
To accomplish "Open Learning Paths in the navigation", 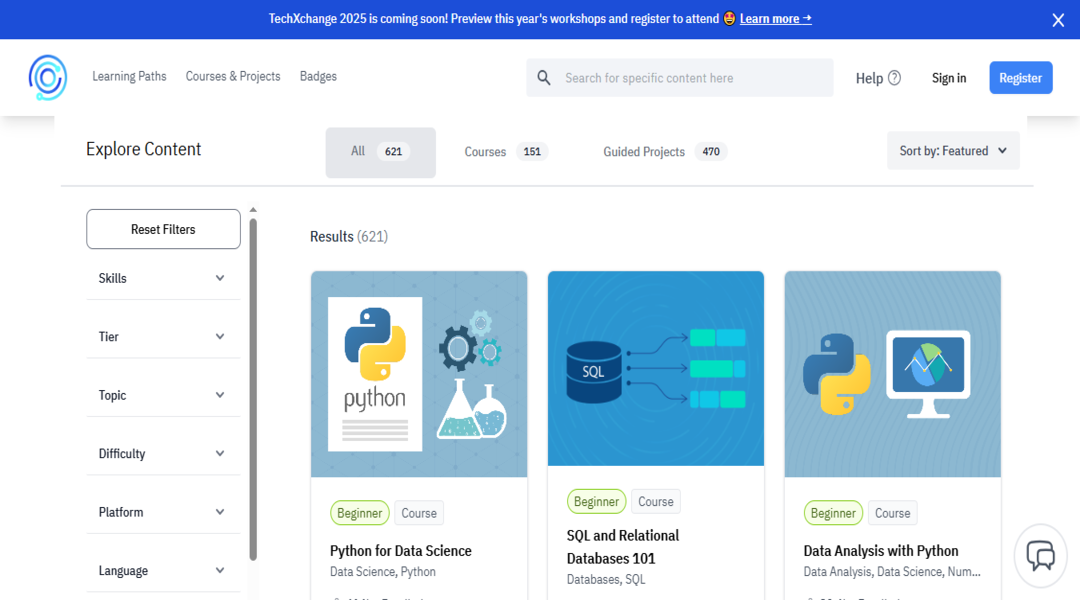I will coord(129,76).
